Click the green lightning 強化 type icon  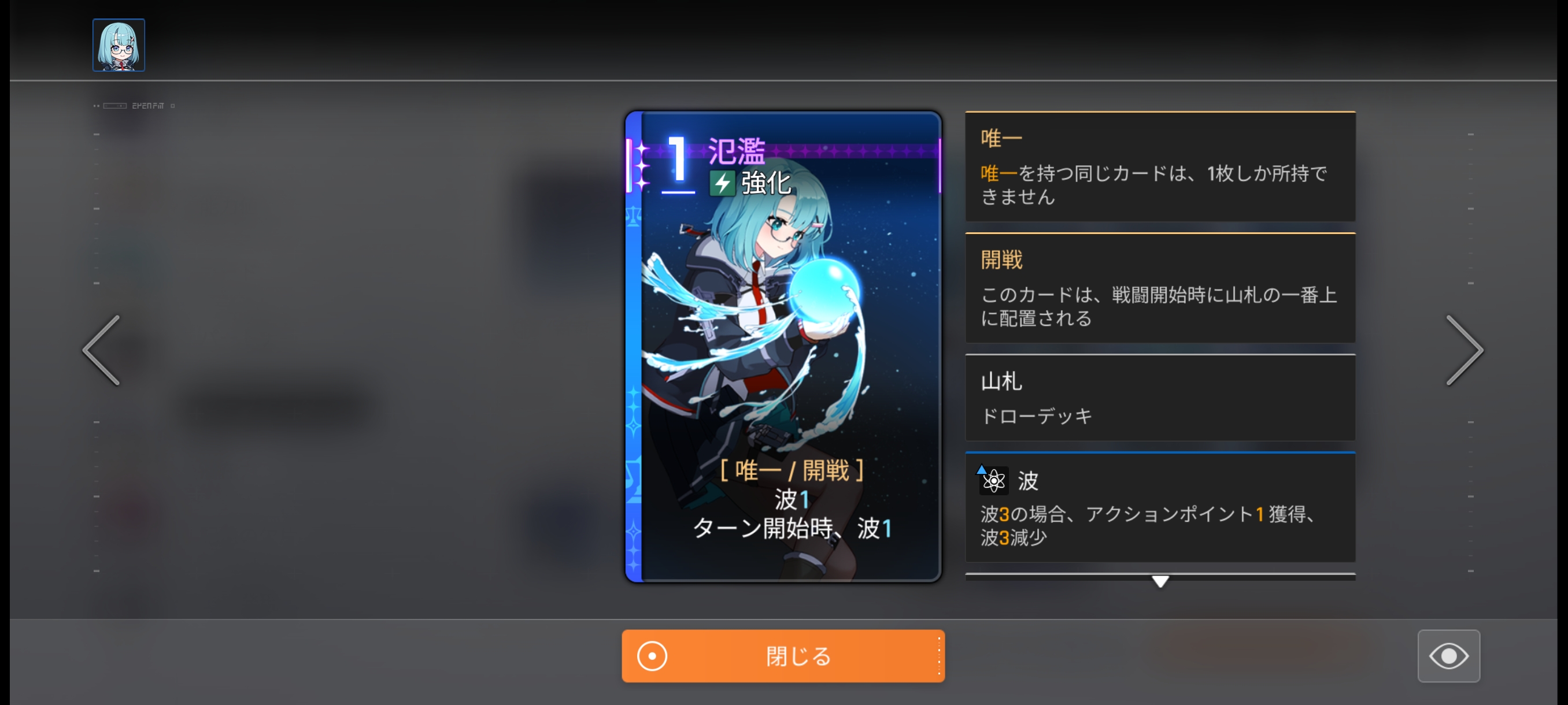tap(722, 183)
